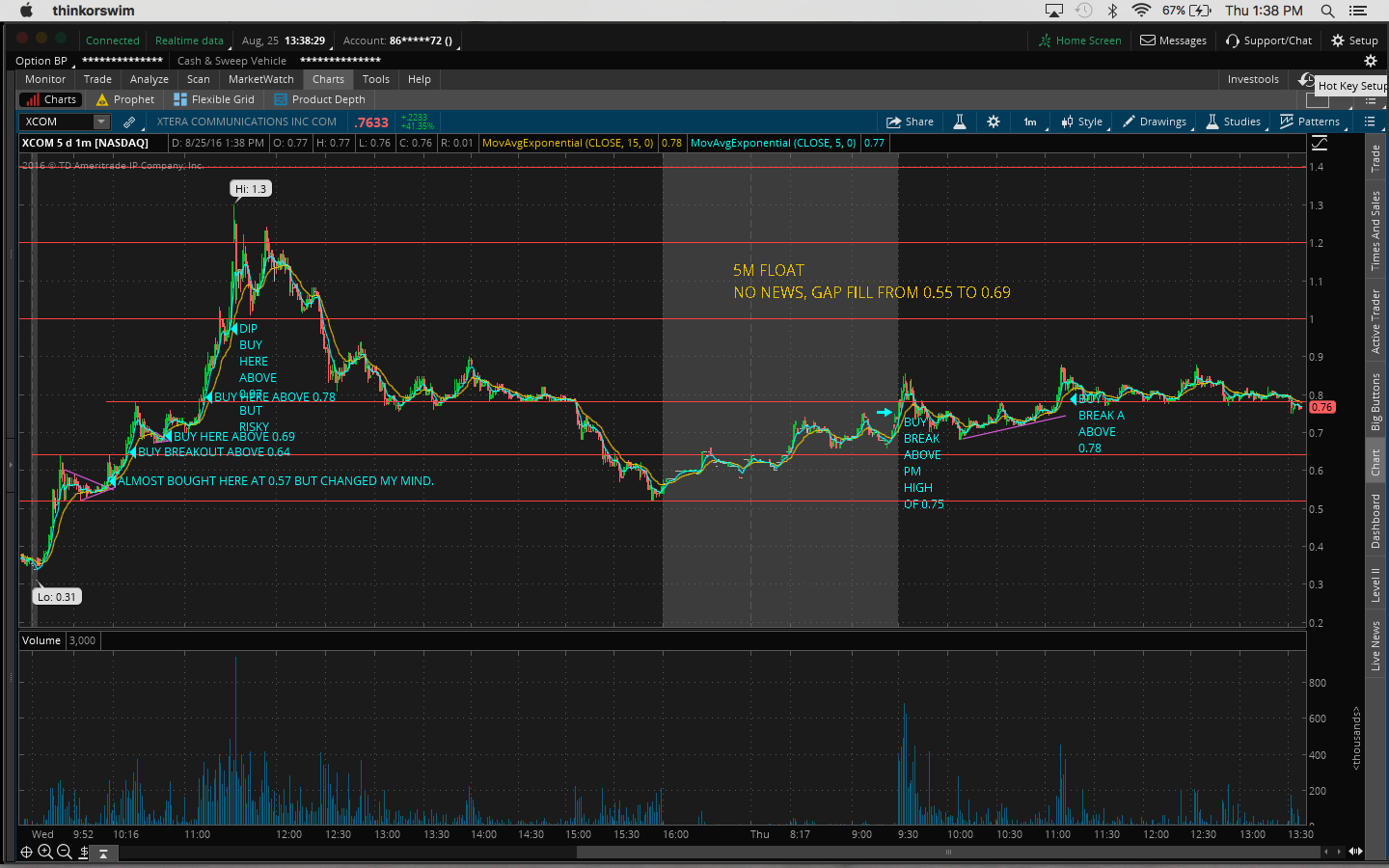Open the Trade side panel tab
1389x868 pixels.
click(1376, 158)
